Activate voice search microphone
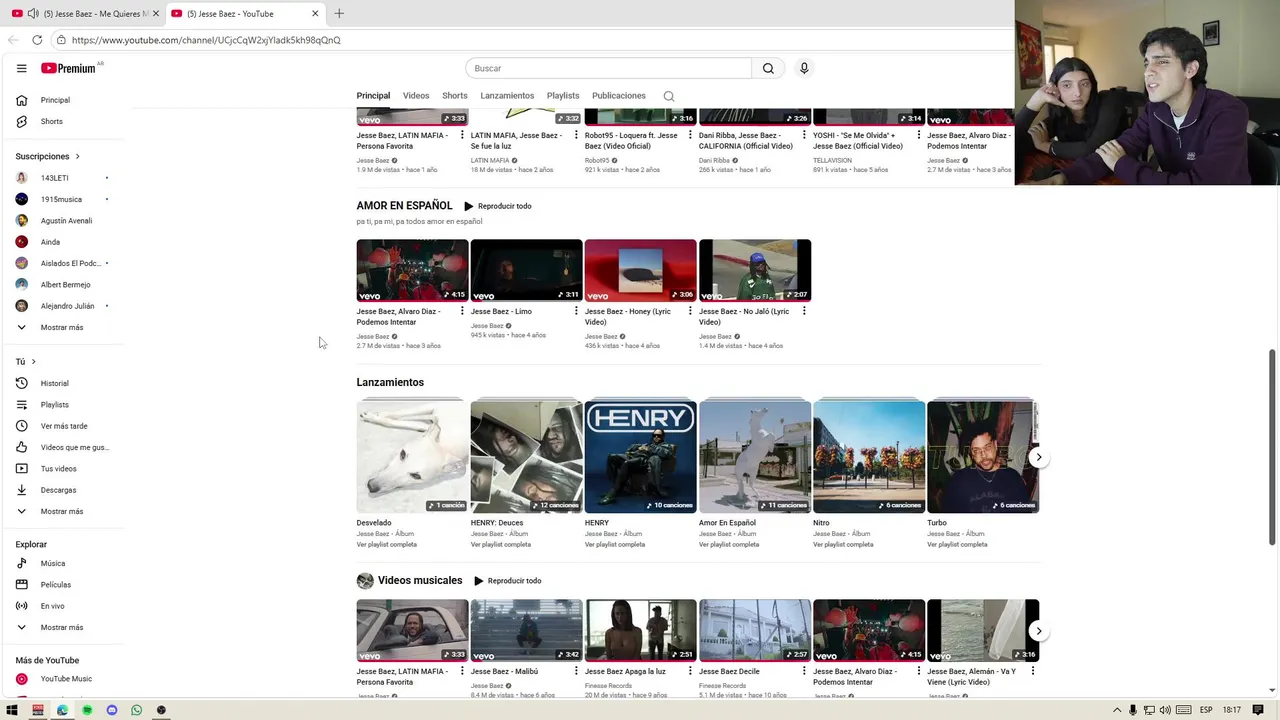The height and width of the screenshot is (720, 1280). coord(803,68)
